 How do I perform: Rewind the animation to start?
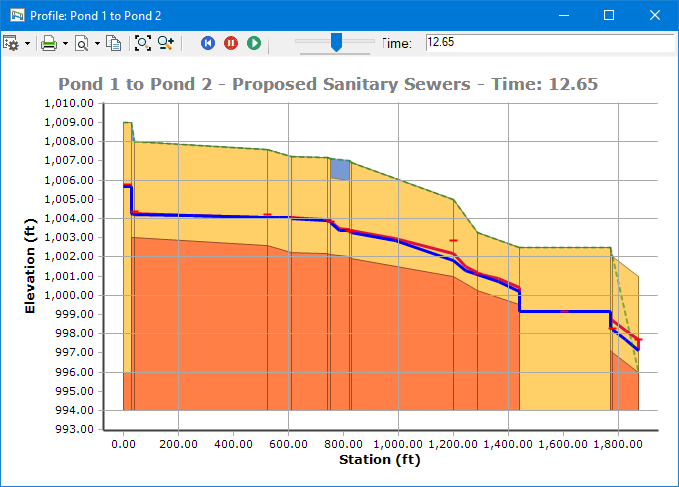click(x=208, y=43)
